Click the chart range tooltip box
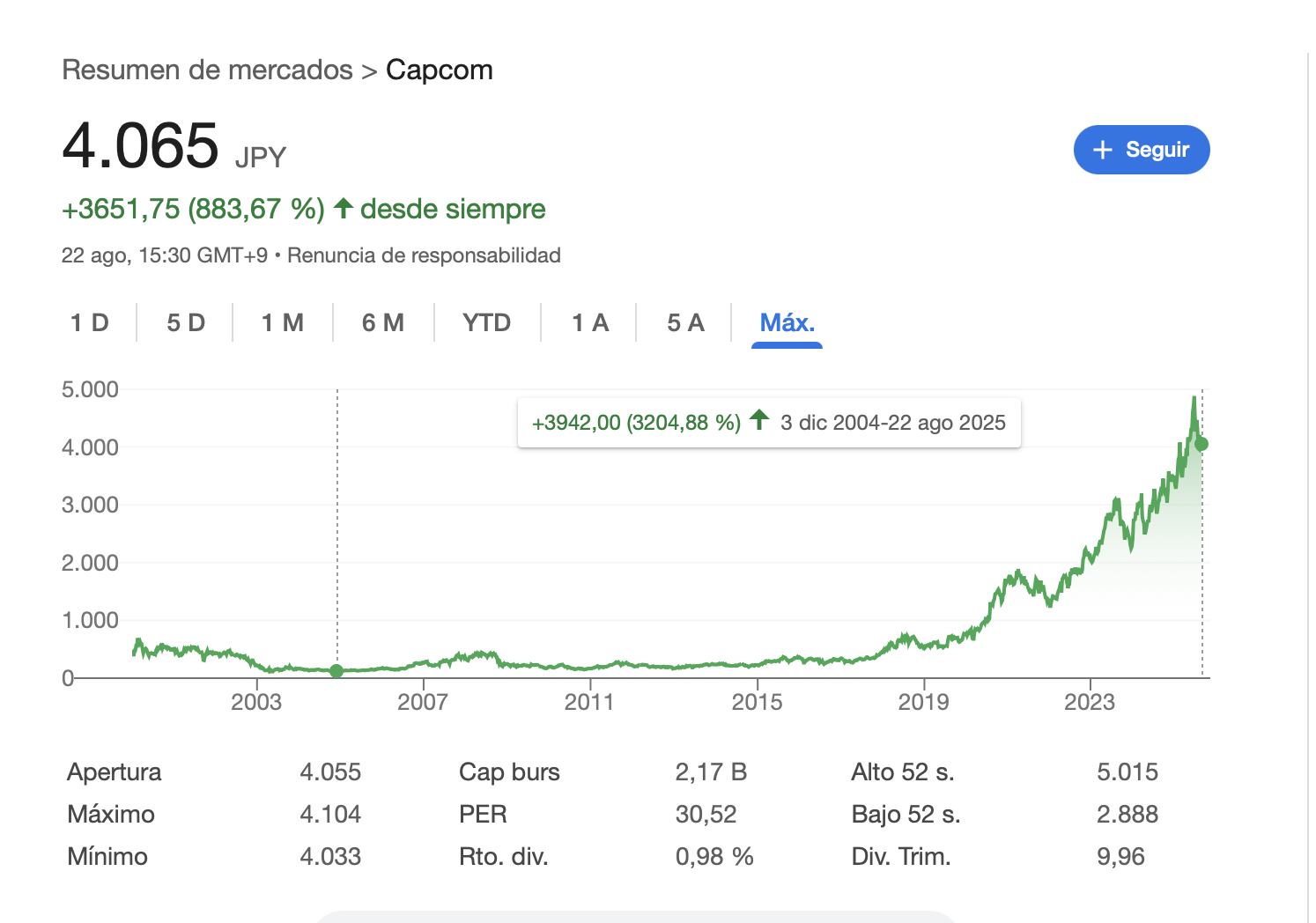Screen dimensions: 1316x923 coord(768,423)
